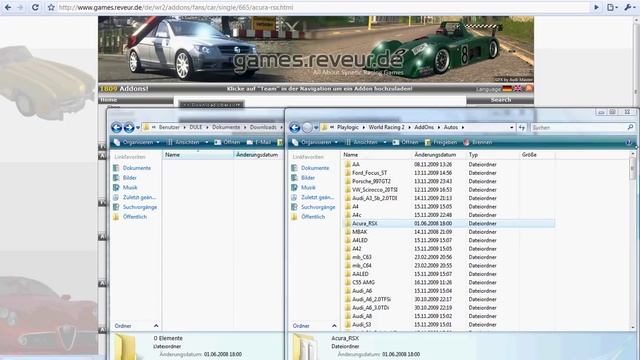Open Musik favorite in Downloads window
Image resolution: width=640 pixels, height=360 pixels.
125,188
